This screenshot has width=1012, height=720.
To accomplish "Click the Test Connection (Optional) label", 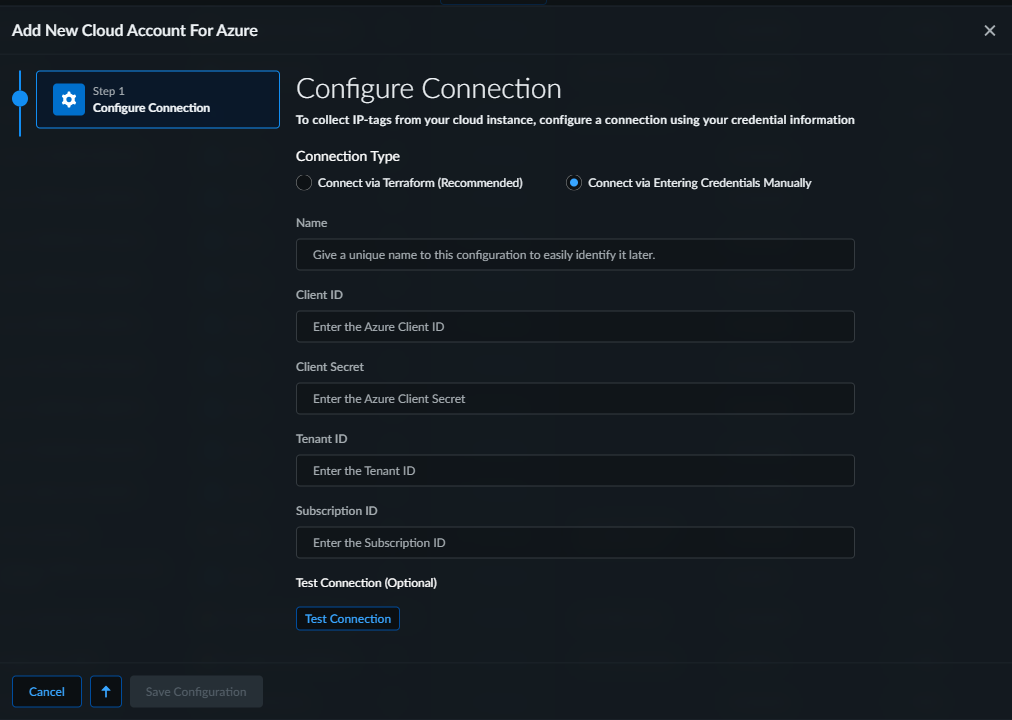I will tap(366, 583).
